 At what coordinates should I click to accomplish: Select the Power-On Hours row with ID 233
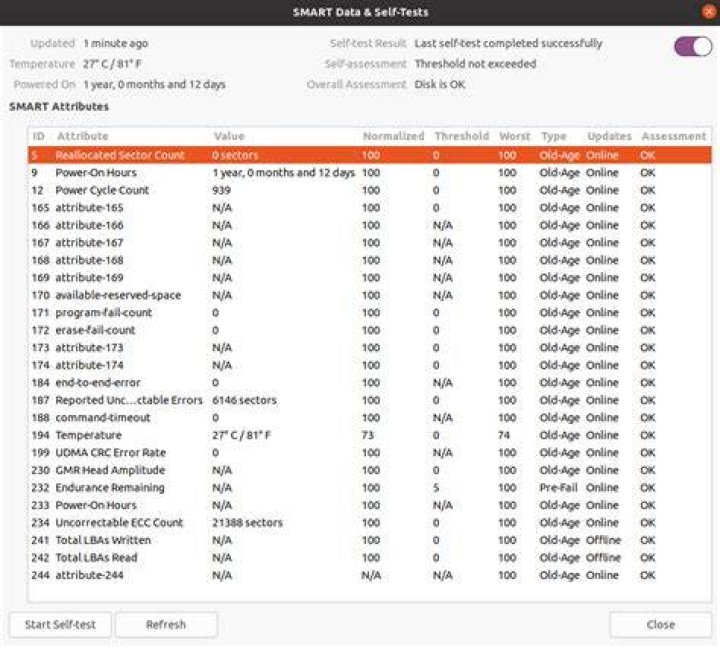tap(370, 505)
